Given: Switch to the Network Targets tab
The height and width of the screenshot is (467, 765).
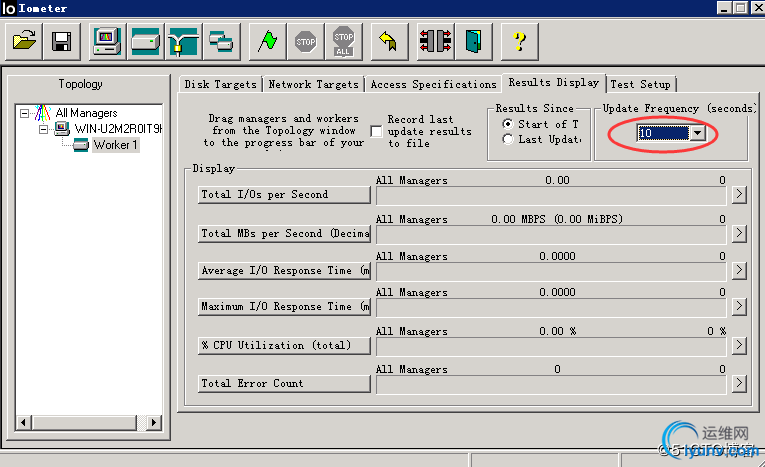Looking at the screenshot, I should (314, 84).
